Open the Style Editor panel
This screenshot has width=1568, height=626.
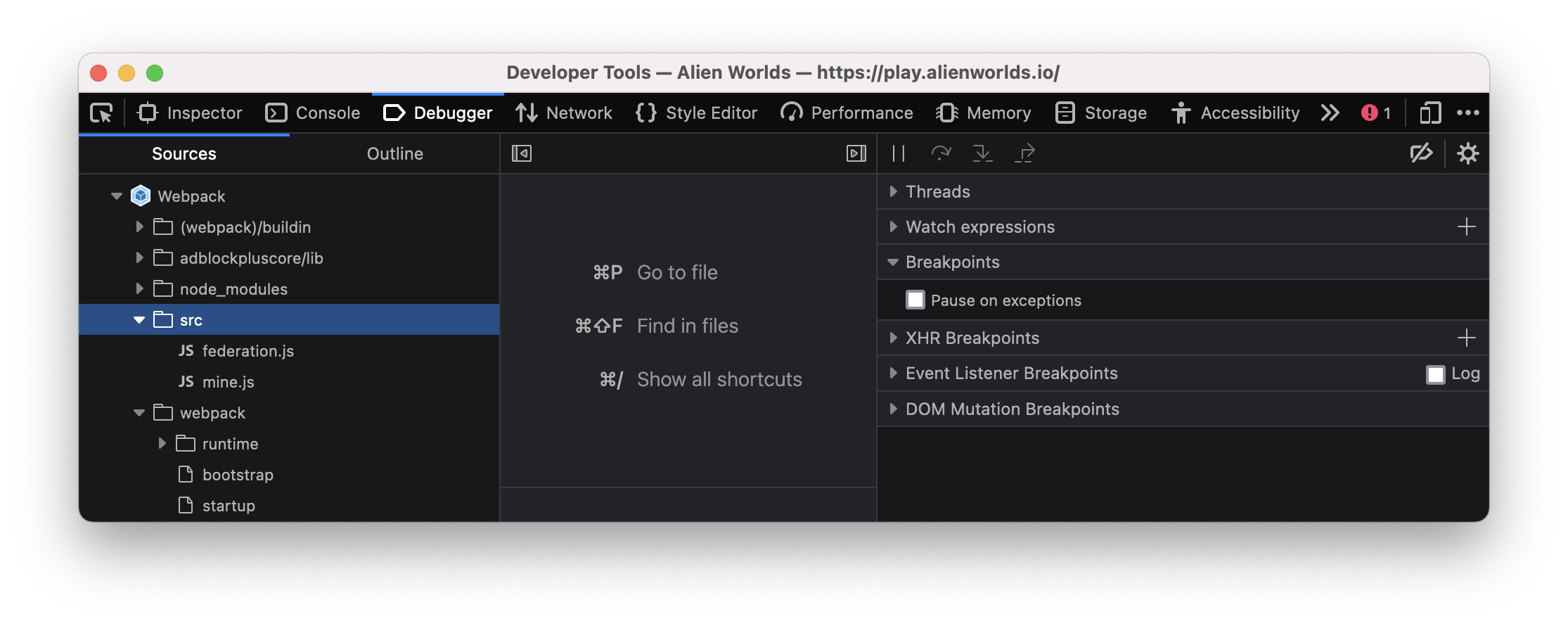696,113
